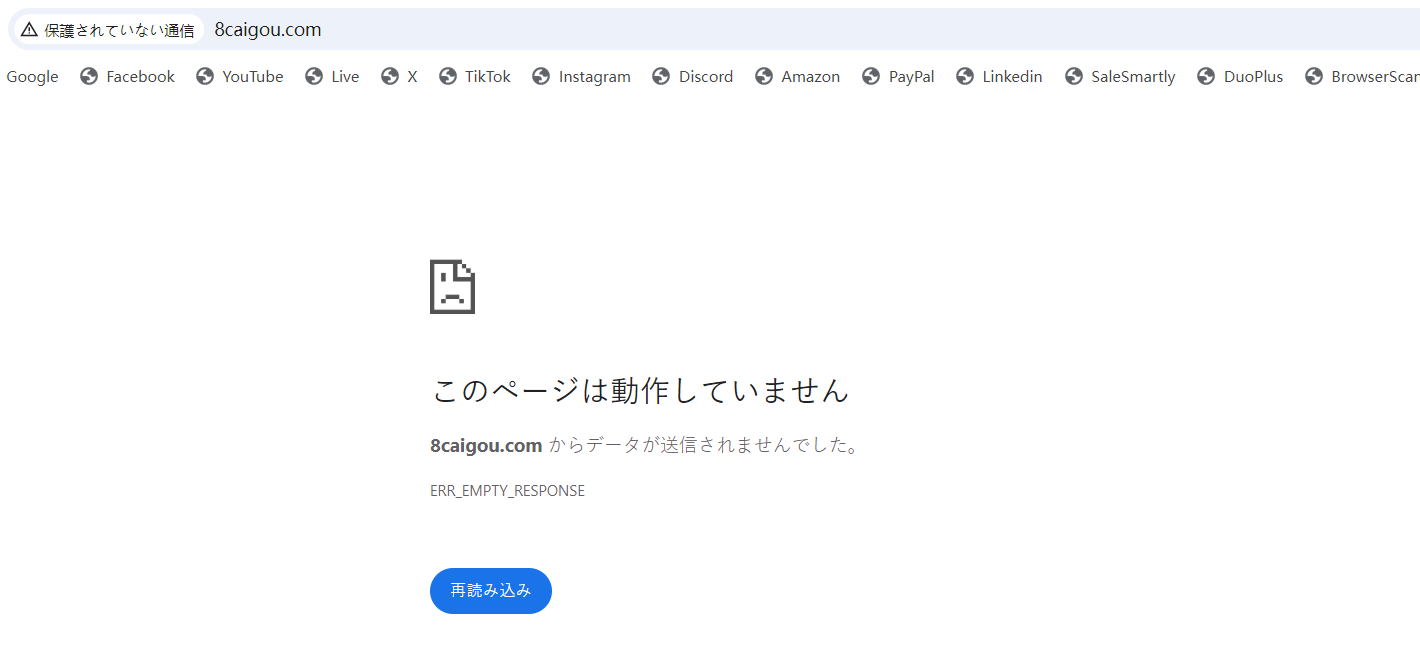This screenshot has width=1420, height=660.
Task: Open the Linkedin bookmark
Action: pos(999,77)
